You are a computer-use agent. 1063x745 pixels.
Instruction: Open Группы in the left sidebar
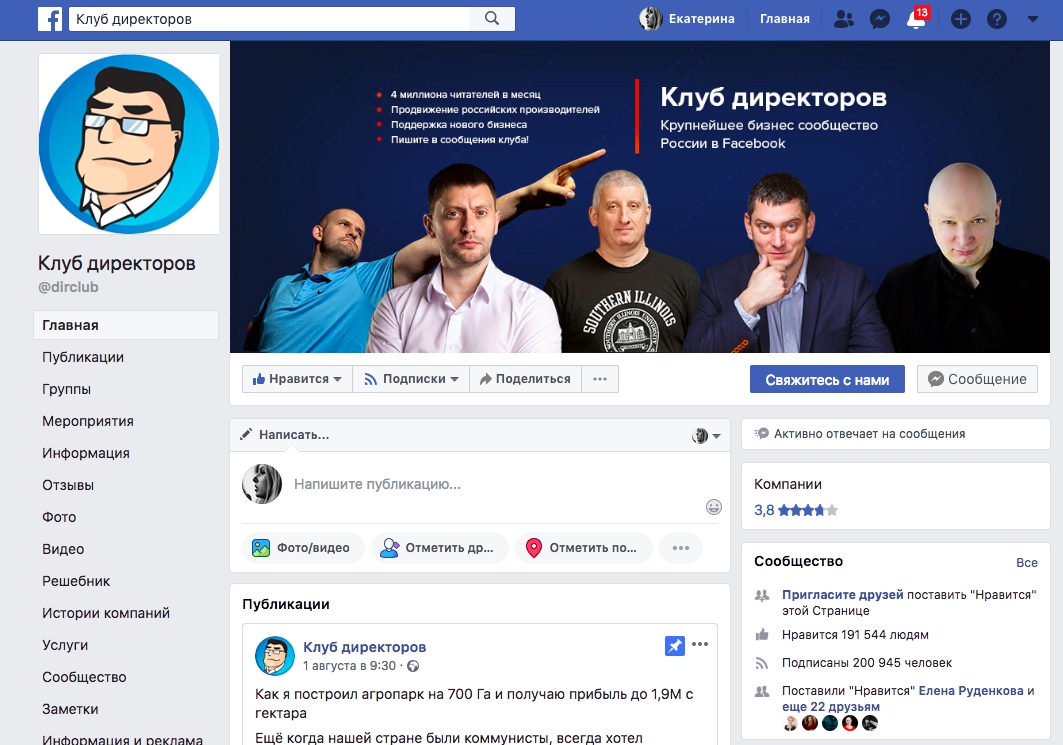pos(66,389)
